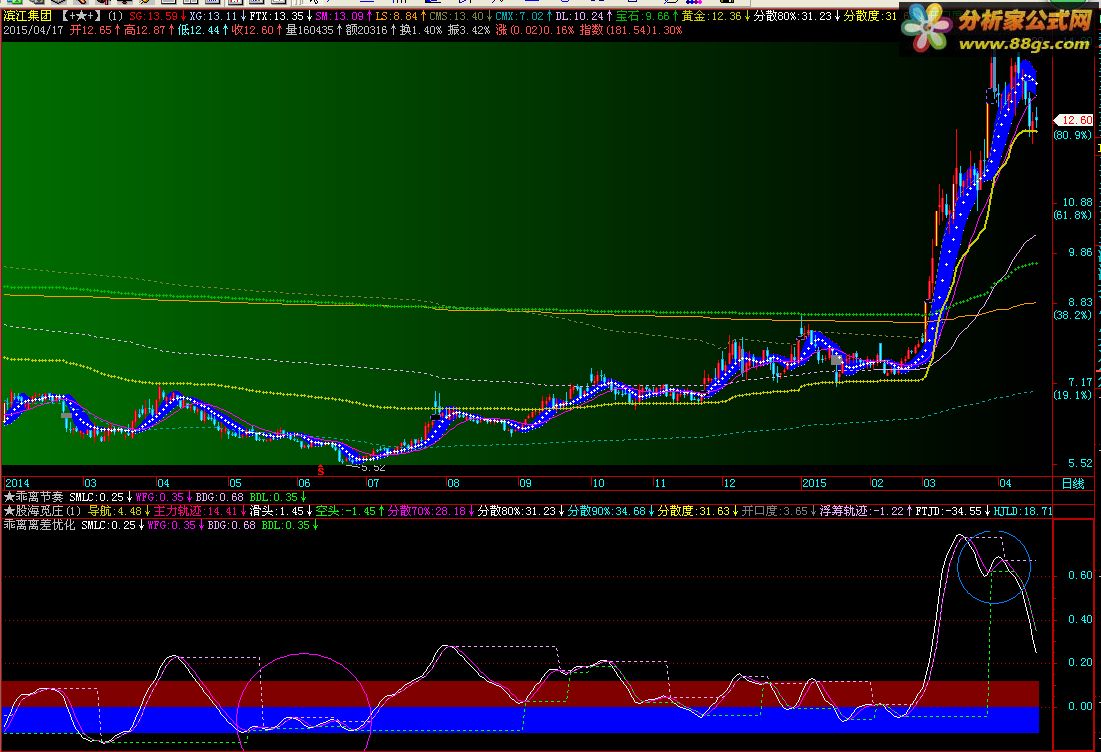
Task: Click the CMS:13.40 value
Action: point(456,15)
